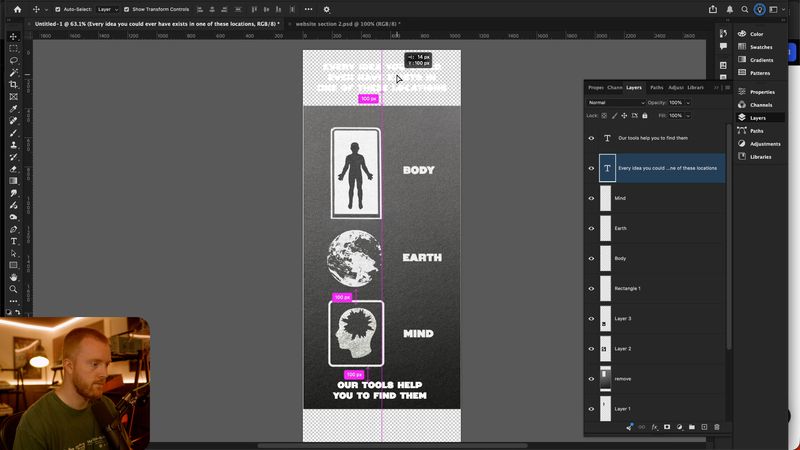Hide the Body layer
Viewport: 800px width, 450px height.
click(591, 259)
